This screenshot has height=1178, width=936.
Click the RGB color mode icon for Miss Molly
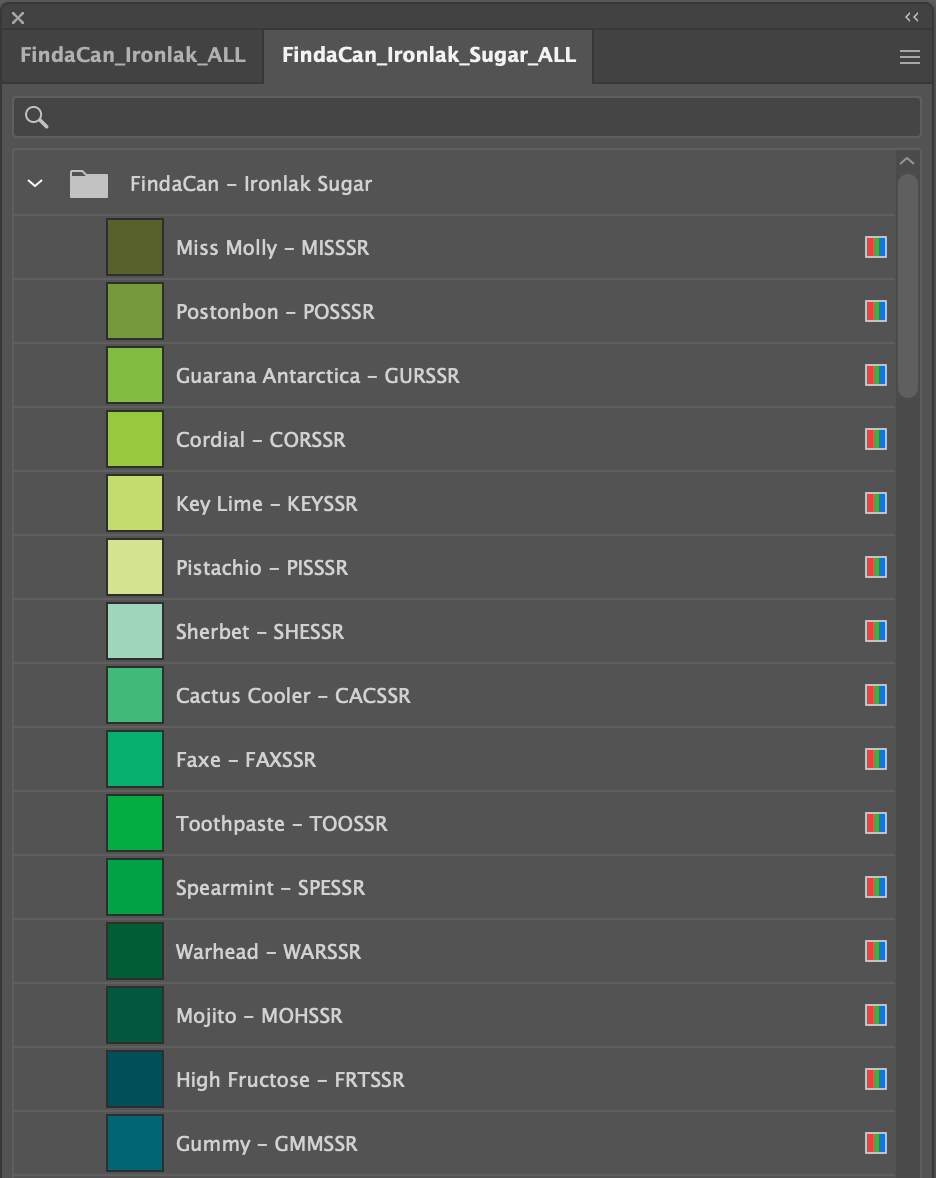875,247
